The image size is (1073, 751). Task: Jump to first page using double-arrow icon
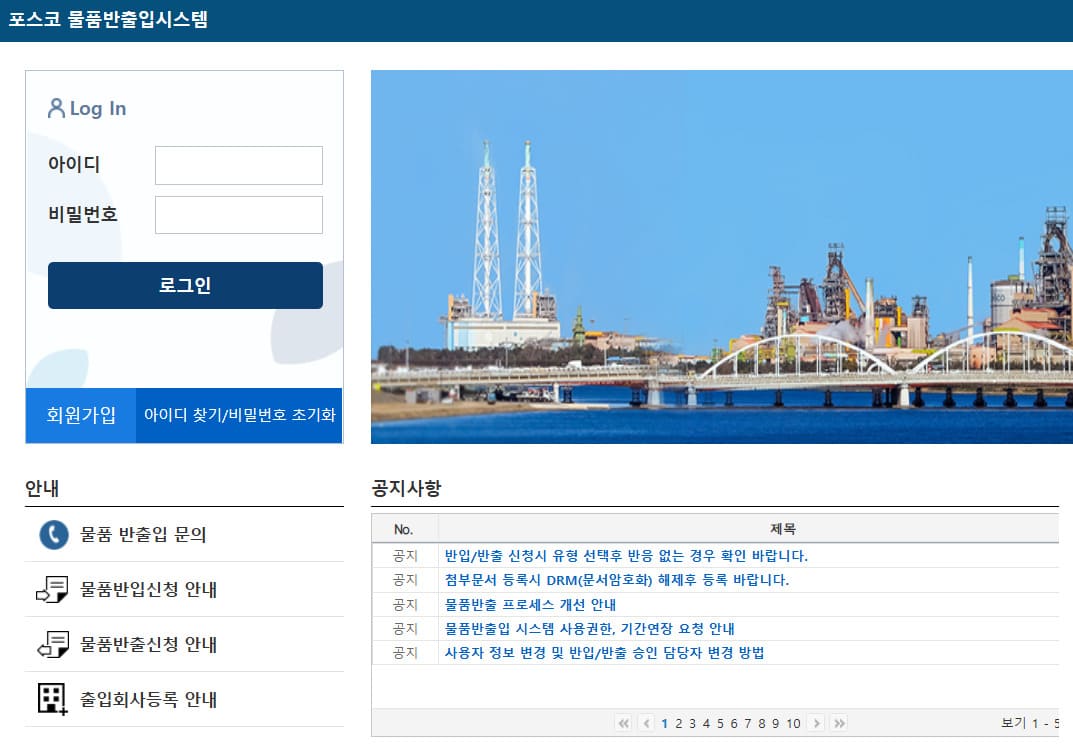coord(622,721)
